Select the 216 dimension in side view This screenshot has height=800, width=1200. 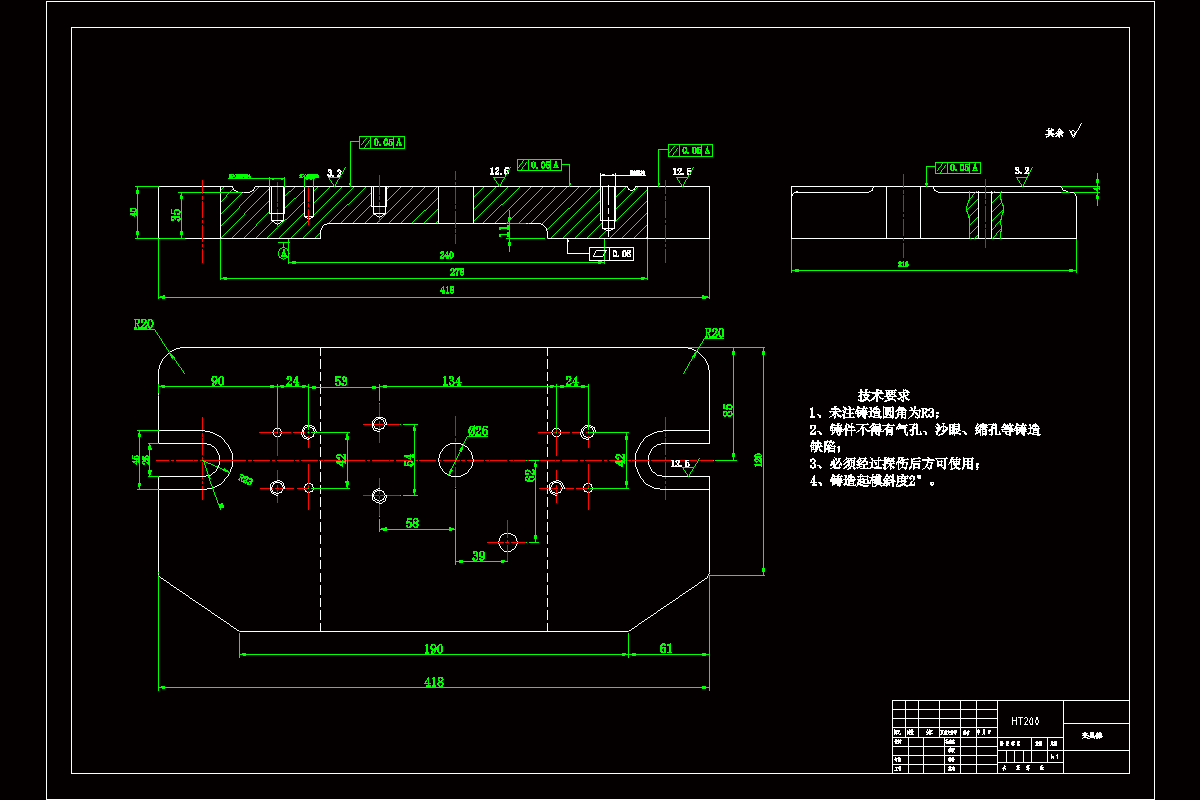coord(903,265)
